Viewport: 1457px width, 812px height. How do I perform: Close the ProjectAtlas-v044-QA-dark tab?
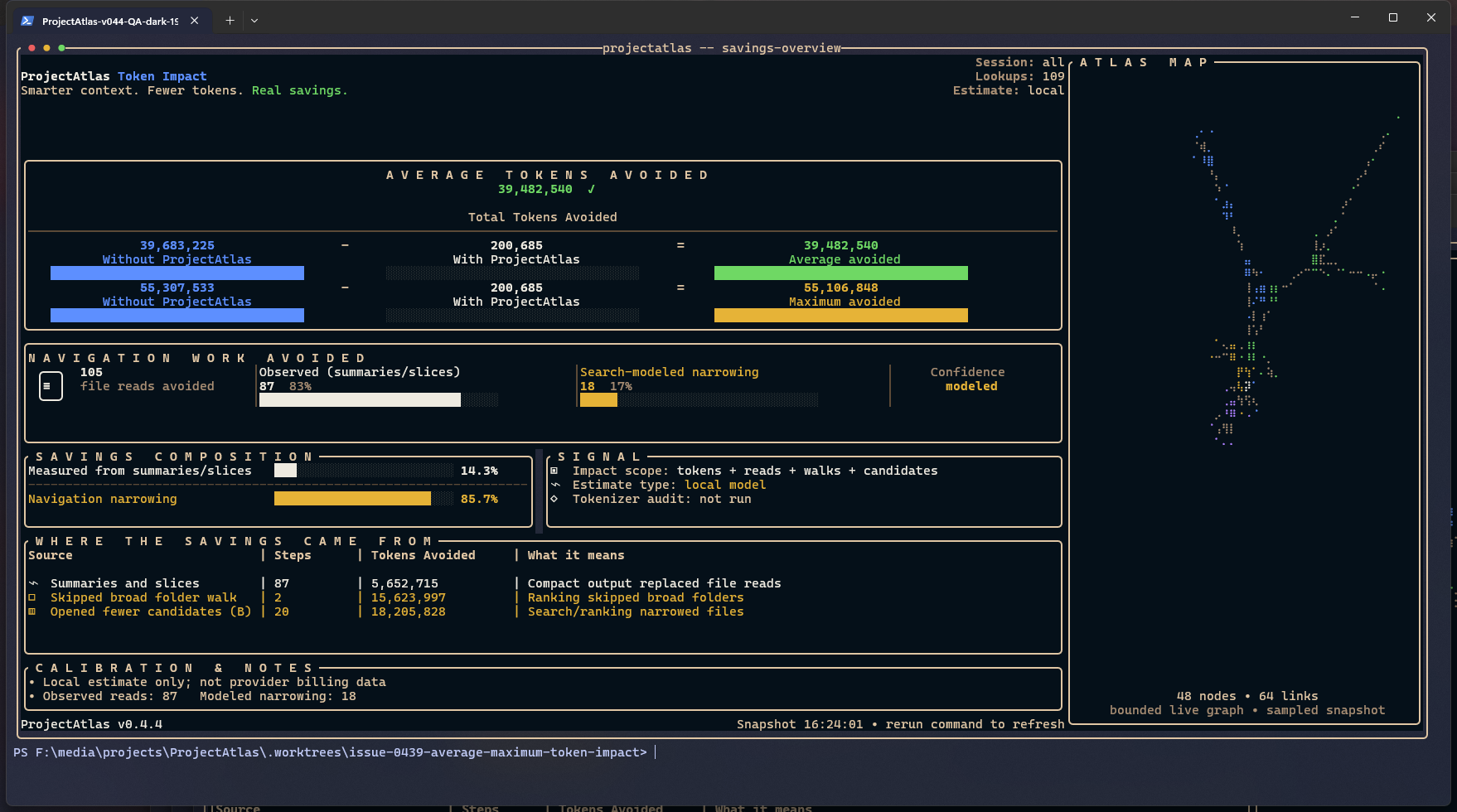195,21
